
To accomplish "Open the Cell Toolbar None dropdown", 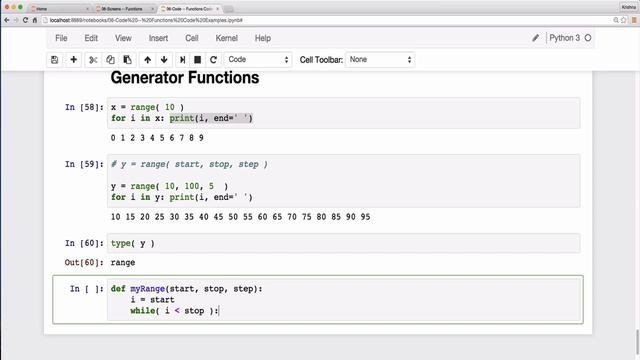I will click(380, 60).
